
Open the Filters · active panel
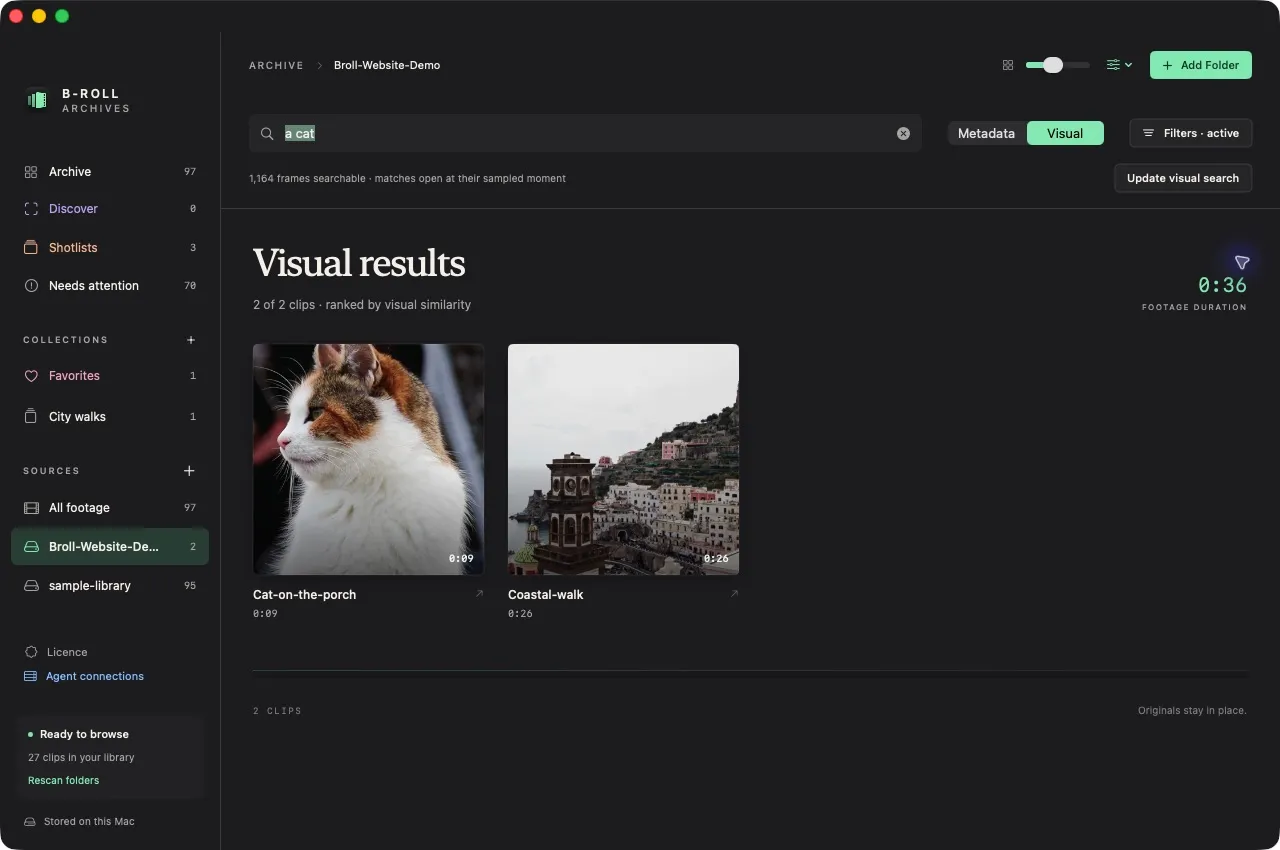(1190, 133)
